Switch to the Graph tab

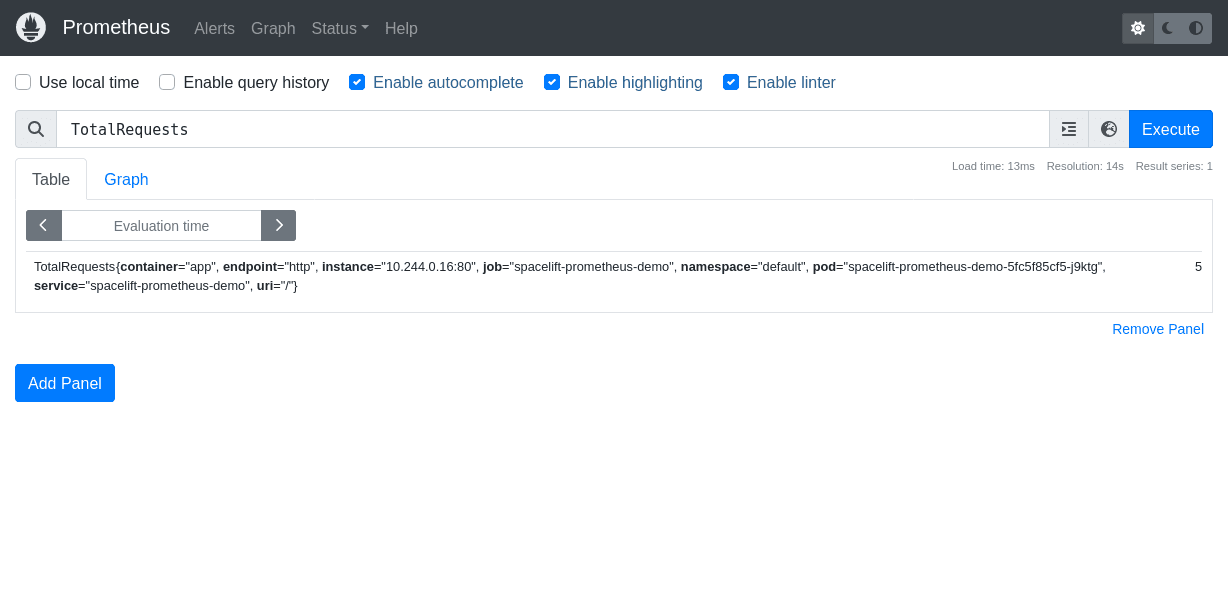point(126,179)
